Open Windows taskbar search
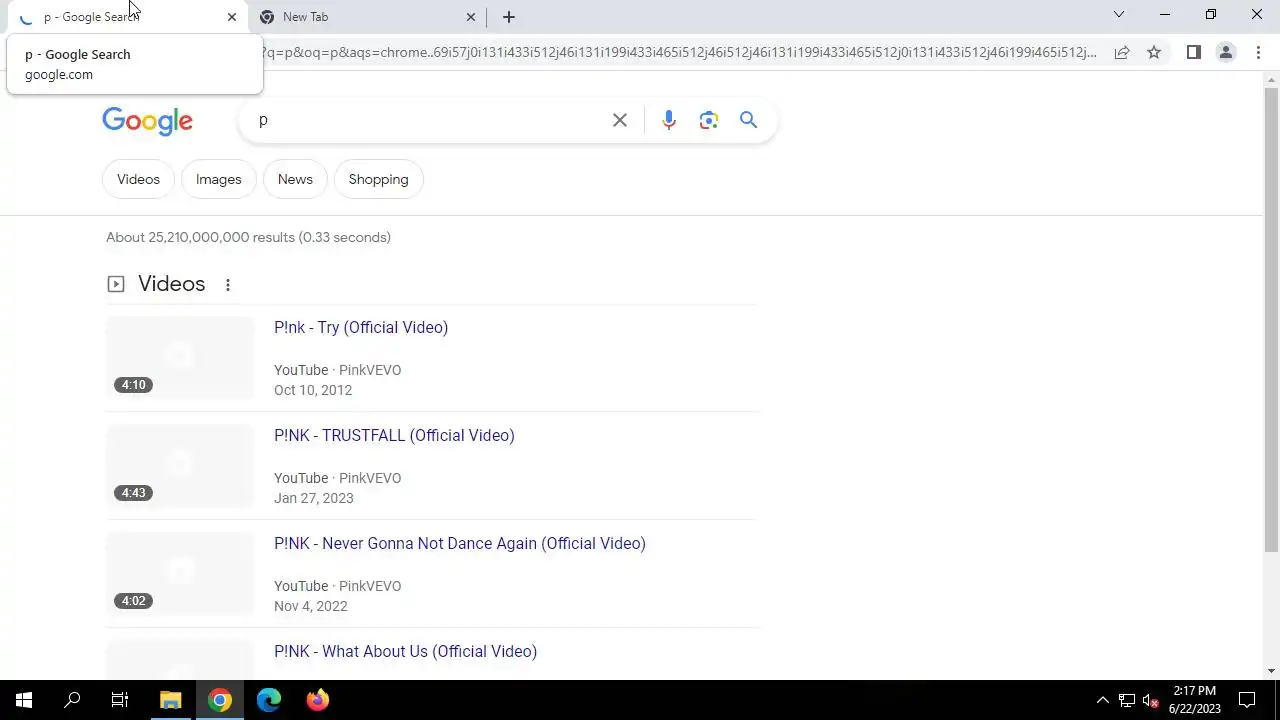 [x=72, y=700]
